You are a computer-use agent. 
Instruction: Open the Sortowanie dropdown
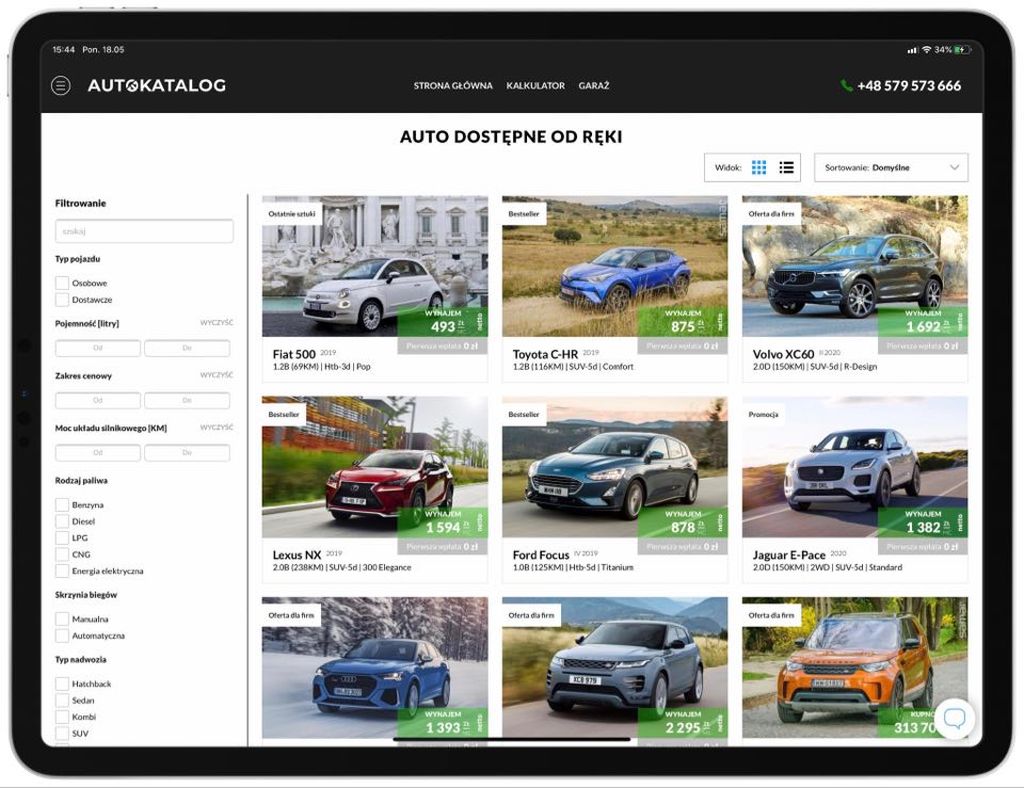(891, 168)
